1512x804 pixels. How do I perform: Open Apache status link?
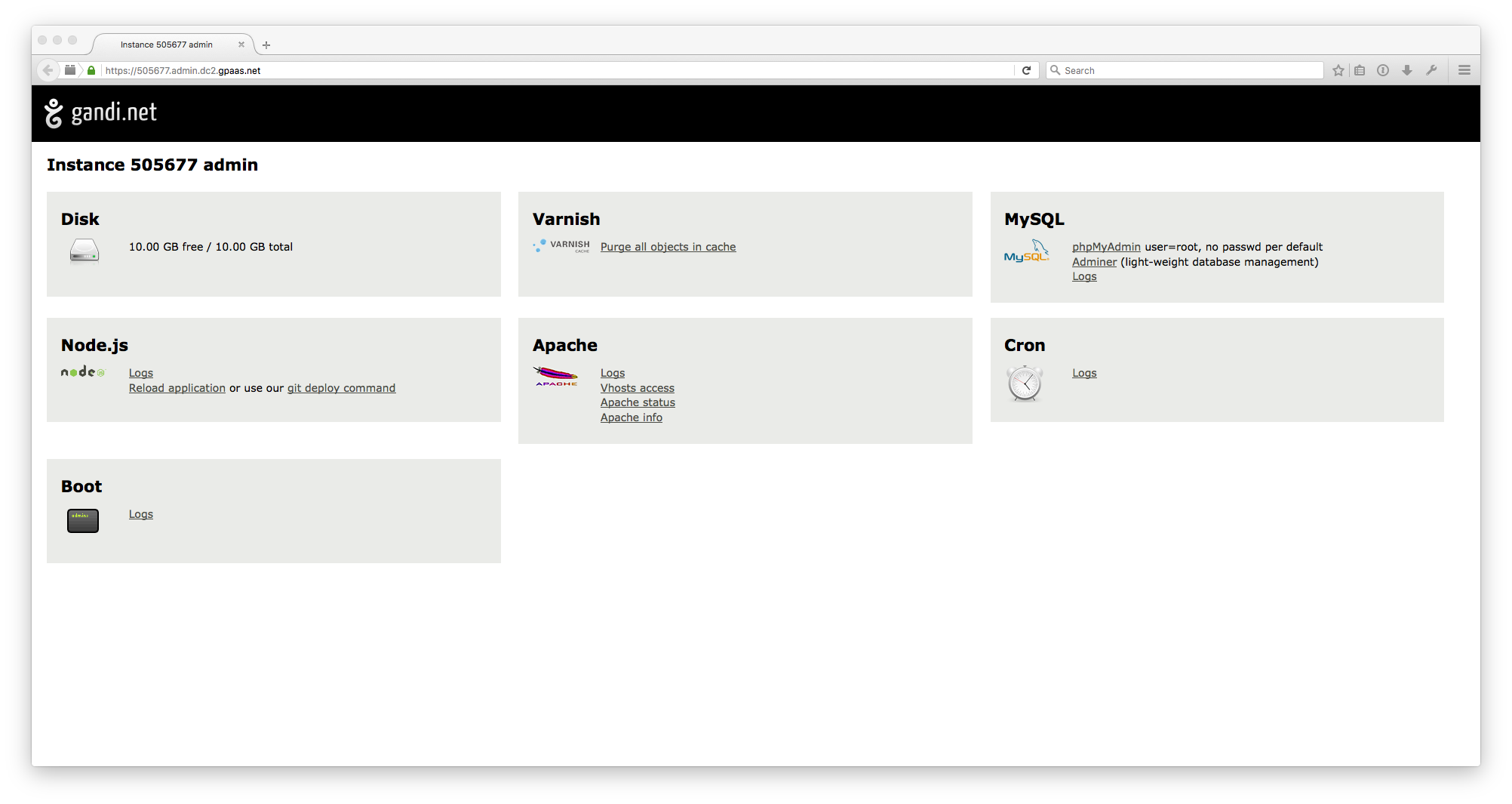[x=638, y=402]
